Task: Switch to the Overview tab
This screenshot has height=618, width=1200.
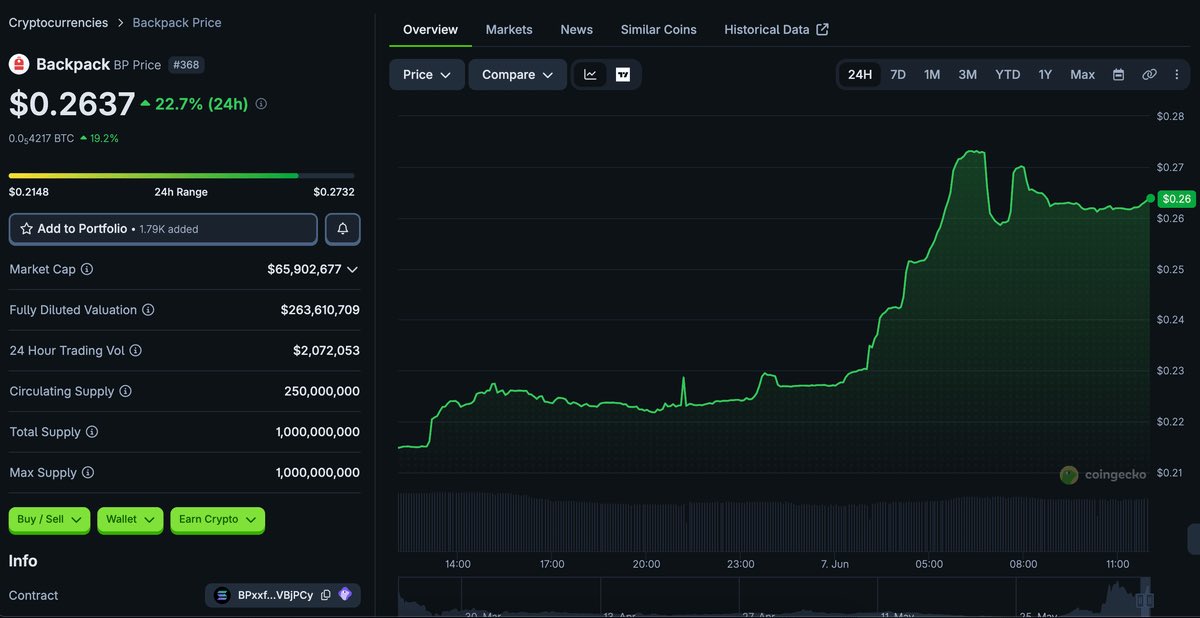Action: [x=430, y=30]
